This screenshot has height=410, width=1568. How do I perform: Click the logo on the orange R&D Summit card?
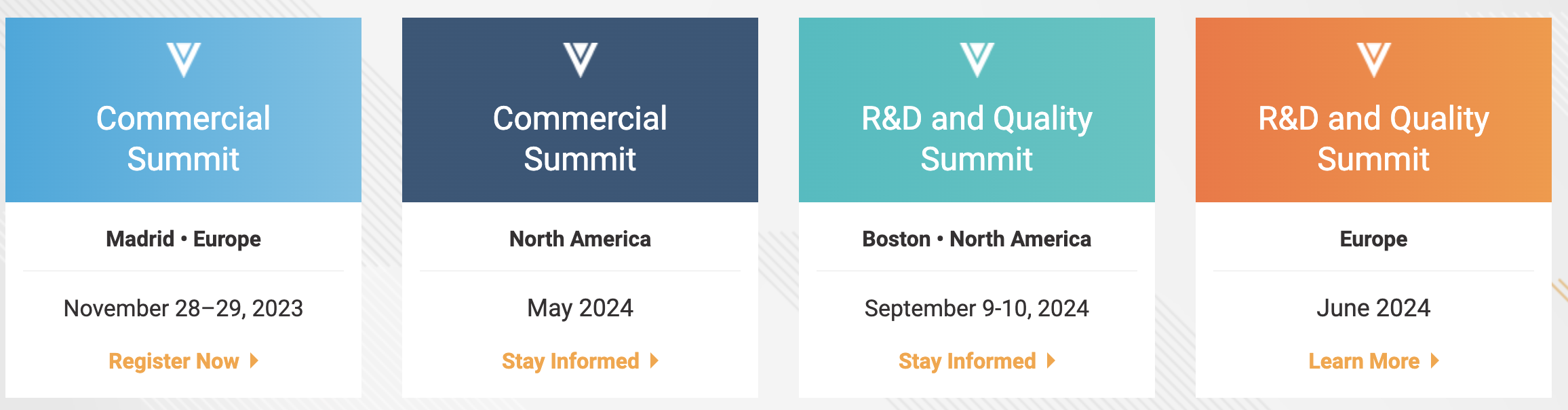[1374, 60]
